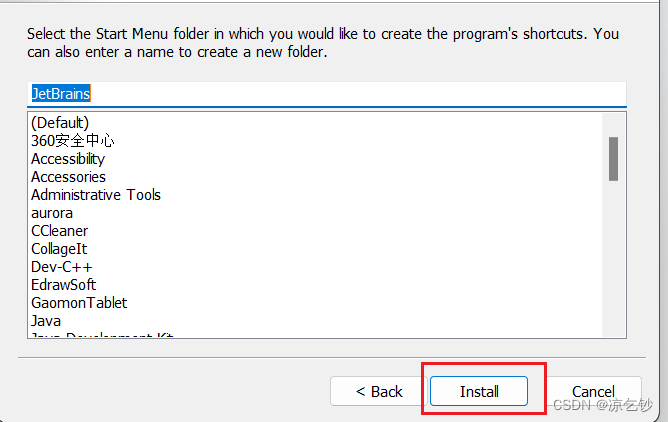Select the Java folder
This screenshot has height=422, width=668.
[46, 321]
